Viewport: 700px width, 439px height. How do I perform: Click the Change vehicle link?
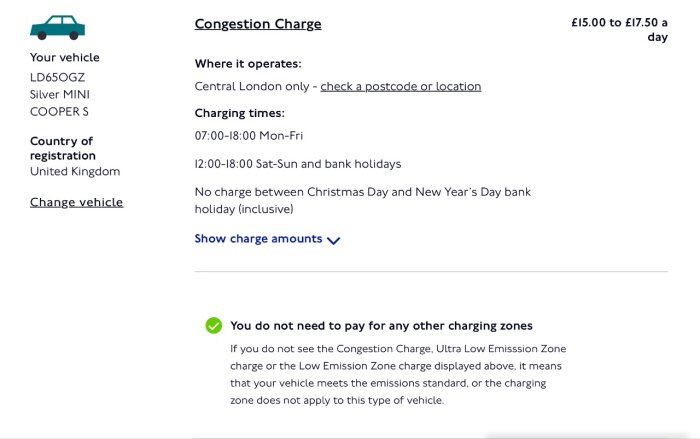tap(76, 202)
